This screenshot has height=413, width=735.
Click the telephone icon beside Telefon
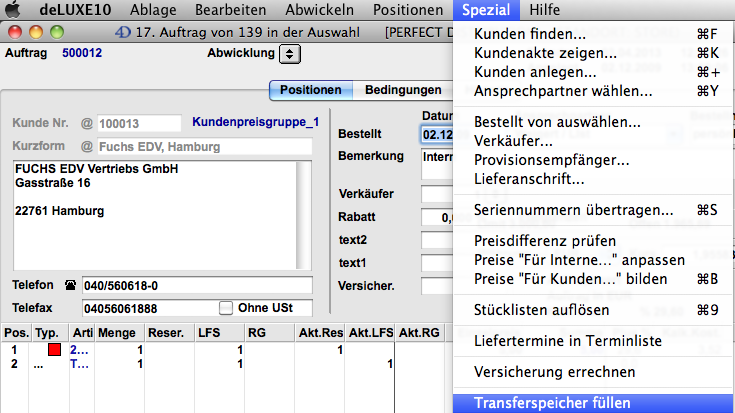pyautogui.click(x=70, y=285)
